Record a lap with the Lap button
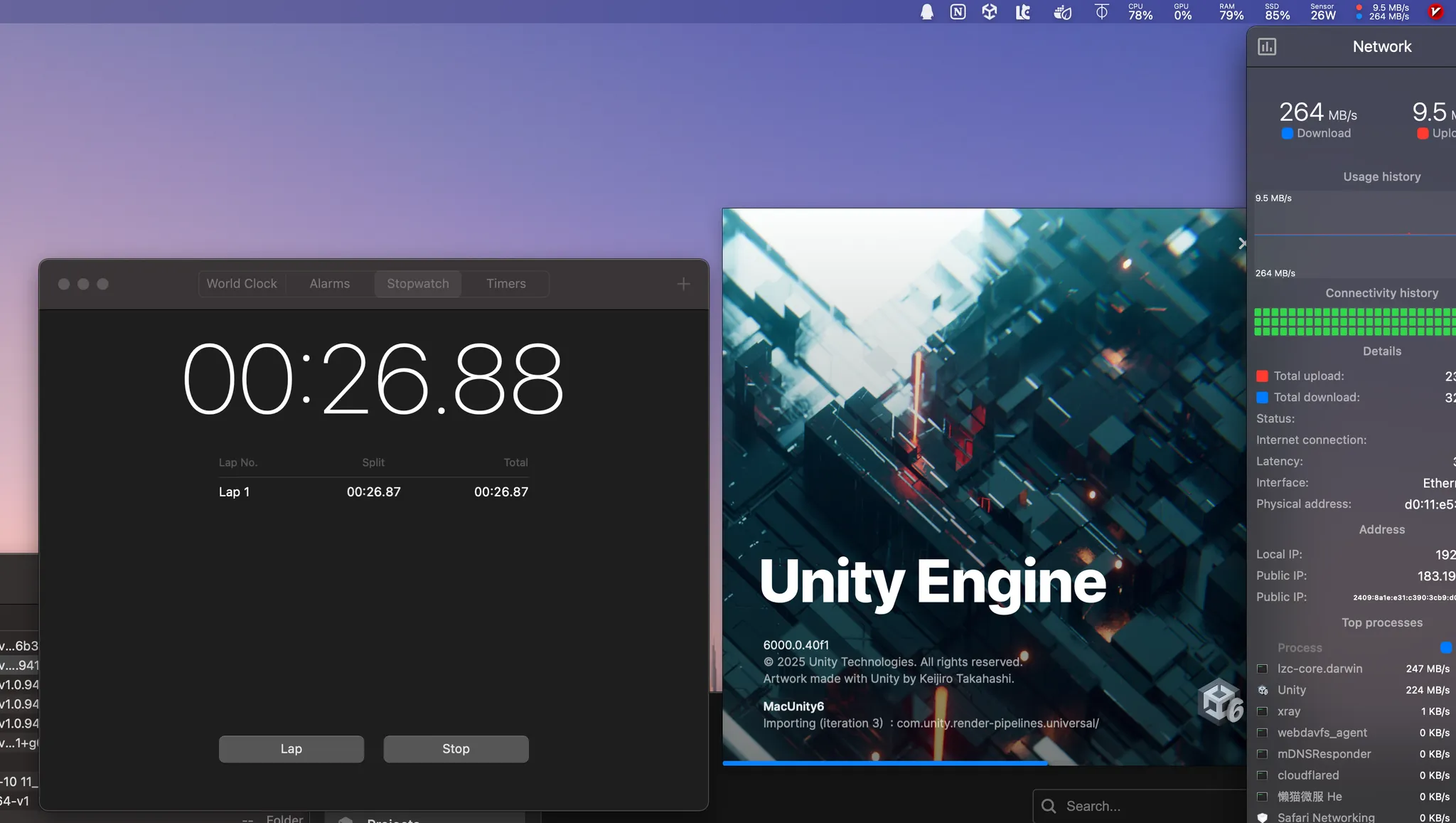This screenshot has width=1456, height=823. 291,749
